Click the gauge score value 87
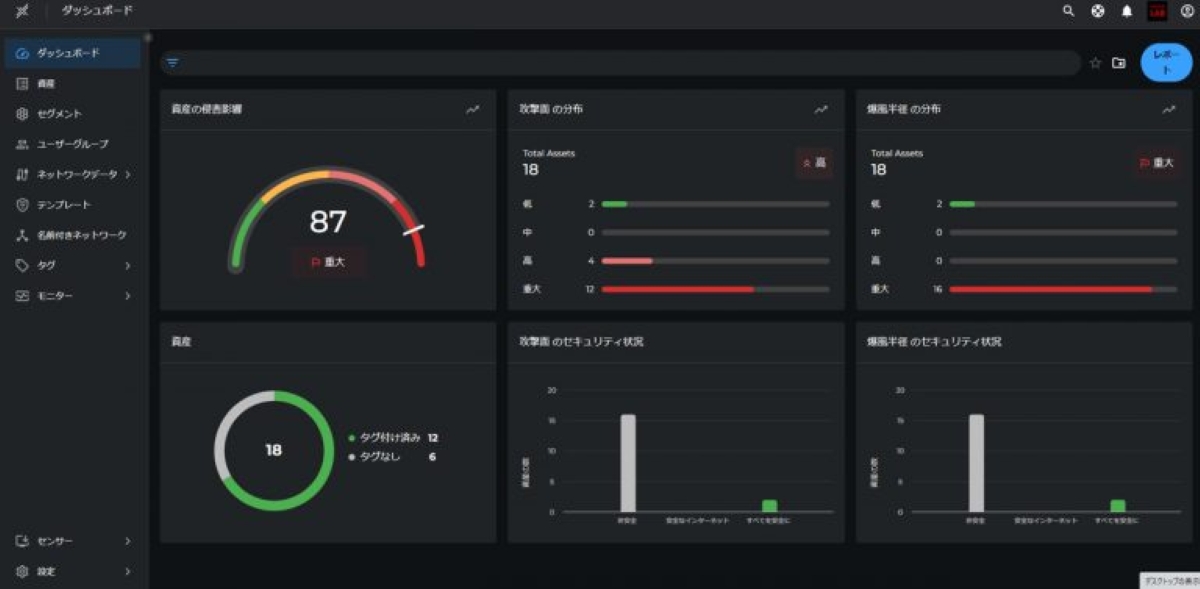The image size is (1200, 589). (x=328, y=221)
